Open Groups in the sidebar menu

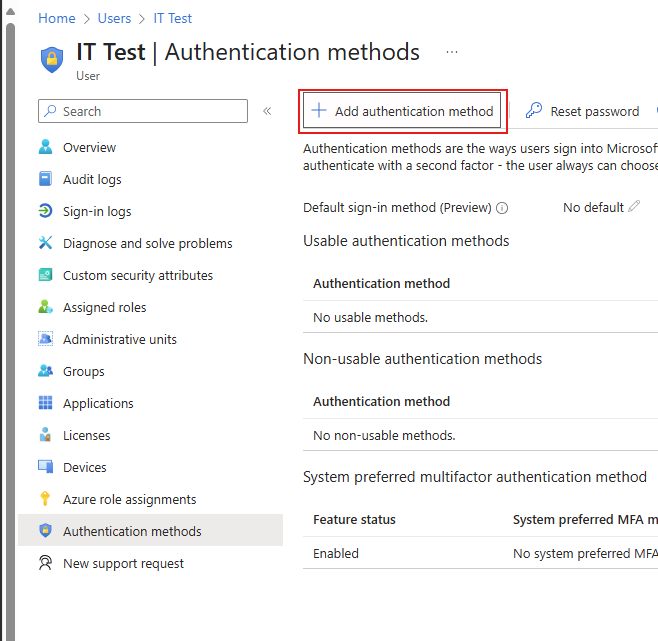83,372
